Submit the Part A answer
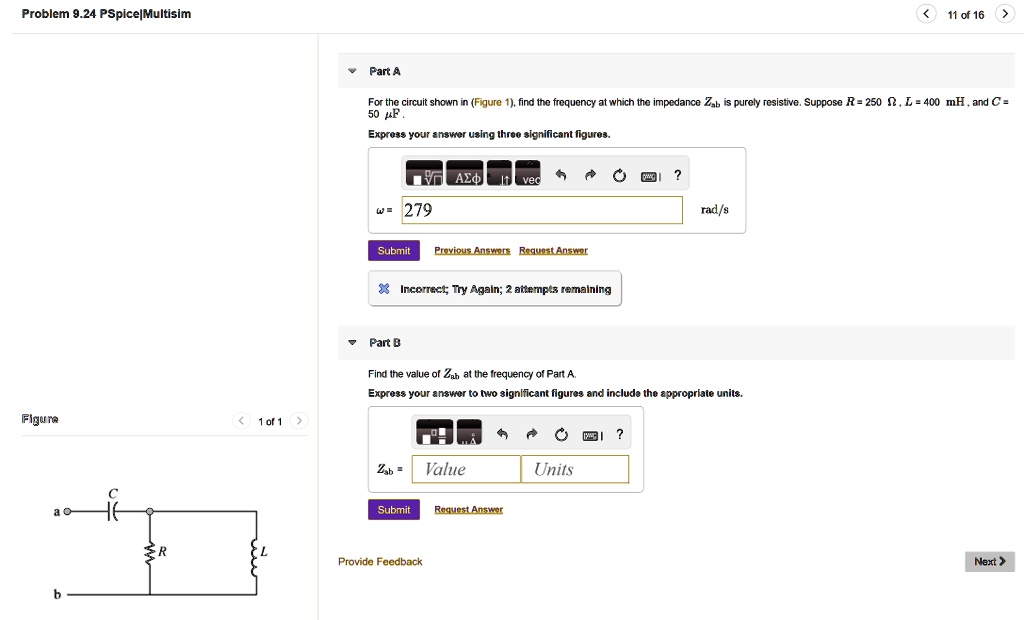Screen dimensions: 1024x620 pyautogui.click(x=394, y=251)
